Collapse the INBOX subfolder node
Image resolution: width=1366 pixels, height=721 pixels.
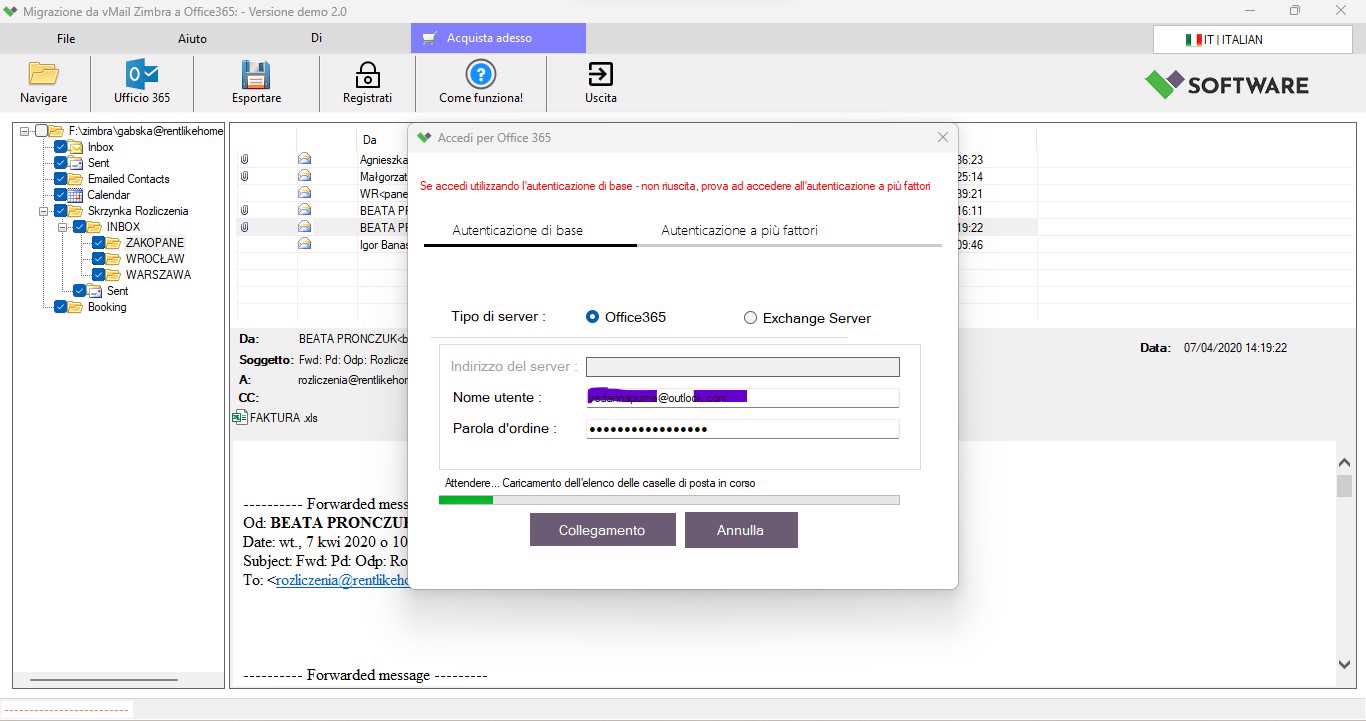(63, 227)
